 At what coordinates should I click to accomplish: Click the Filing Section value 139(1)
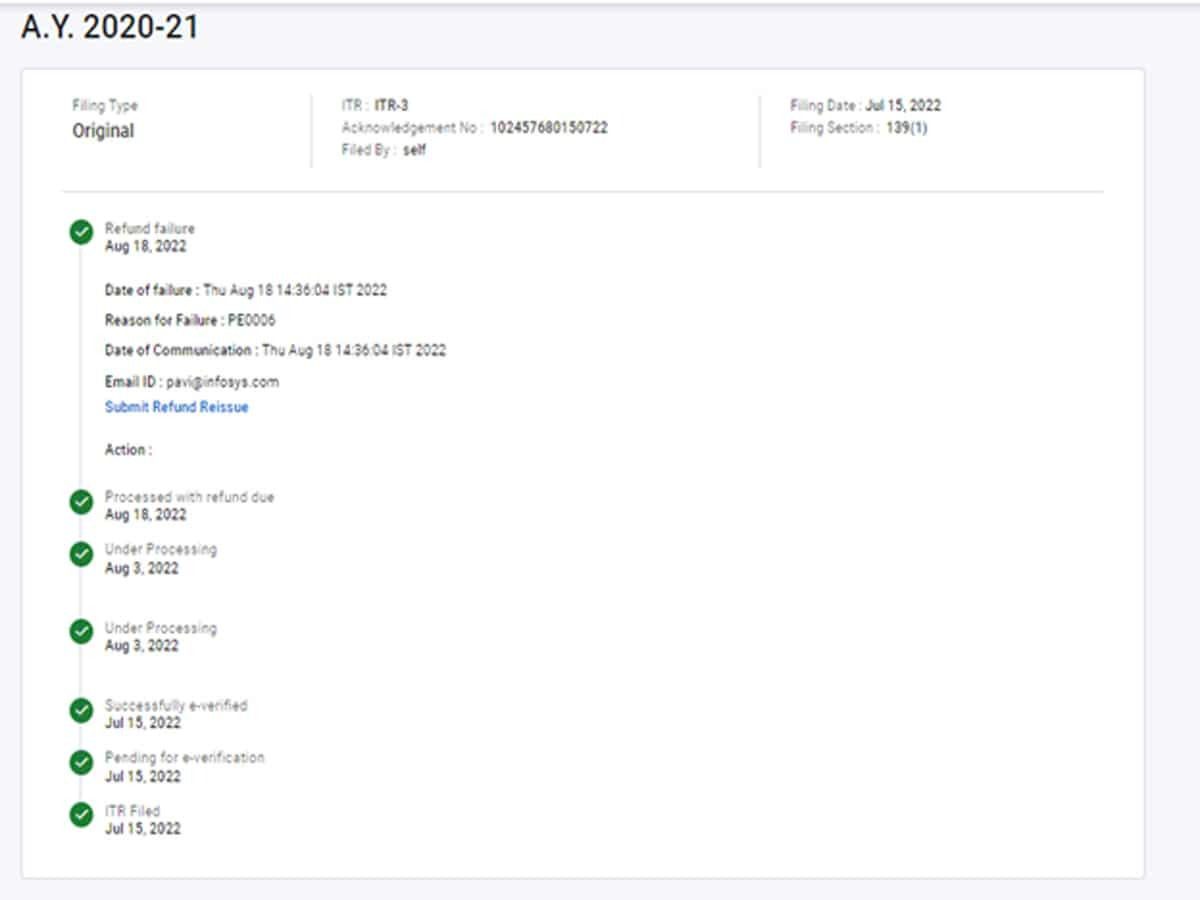[x=906, y=128]
